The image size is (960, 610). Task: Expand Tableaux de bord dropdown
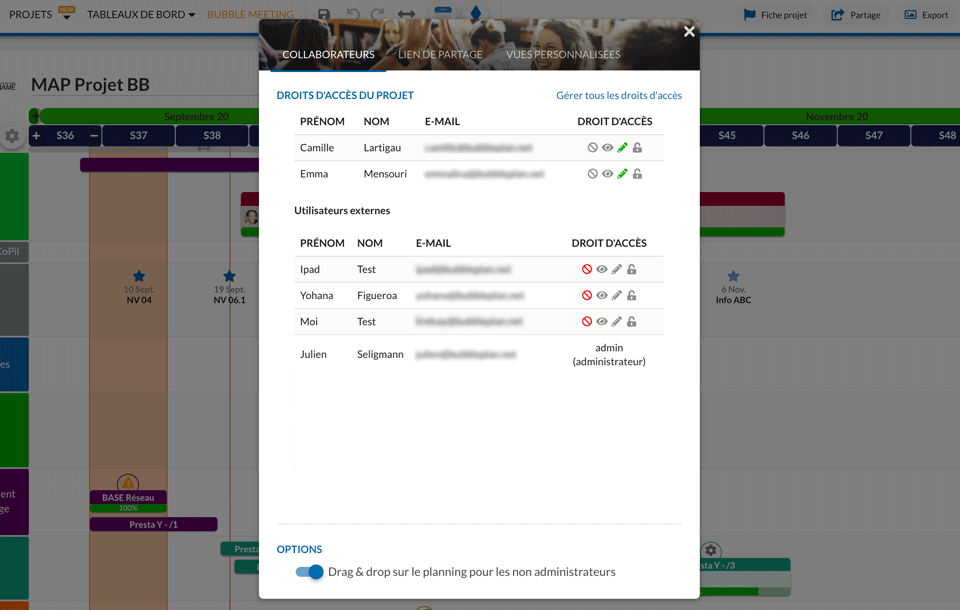(141, 14)
